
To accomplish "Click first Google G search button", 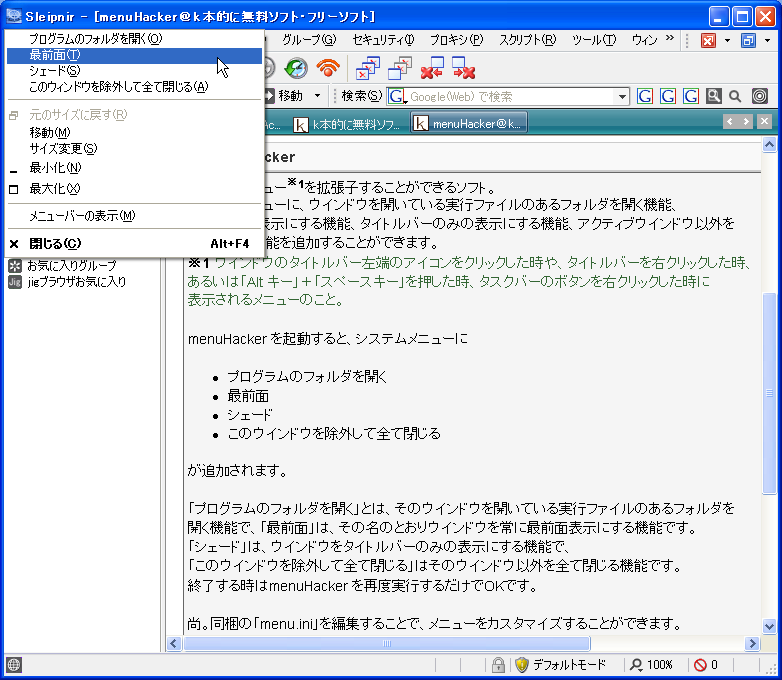I will point(645,96).
